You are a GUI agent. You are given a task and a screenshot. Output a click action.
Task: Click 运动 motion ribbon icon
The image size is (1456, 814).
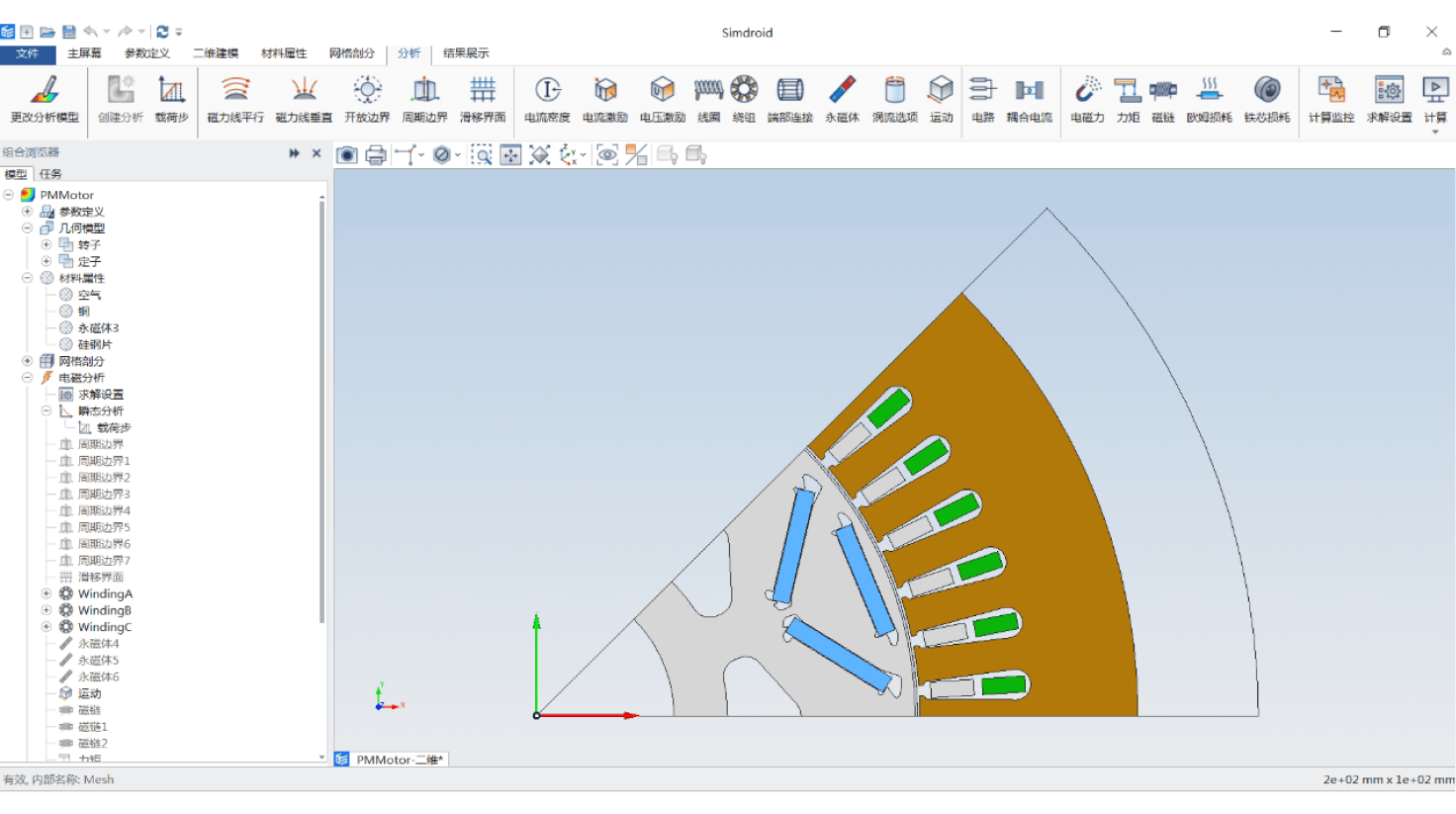click(x=941, y=99)
